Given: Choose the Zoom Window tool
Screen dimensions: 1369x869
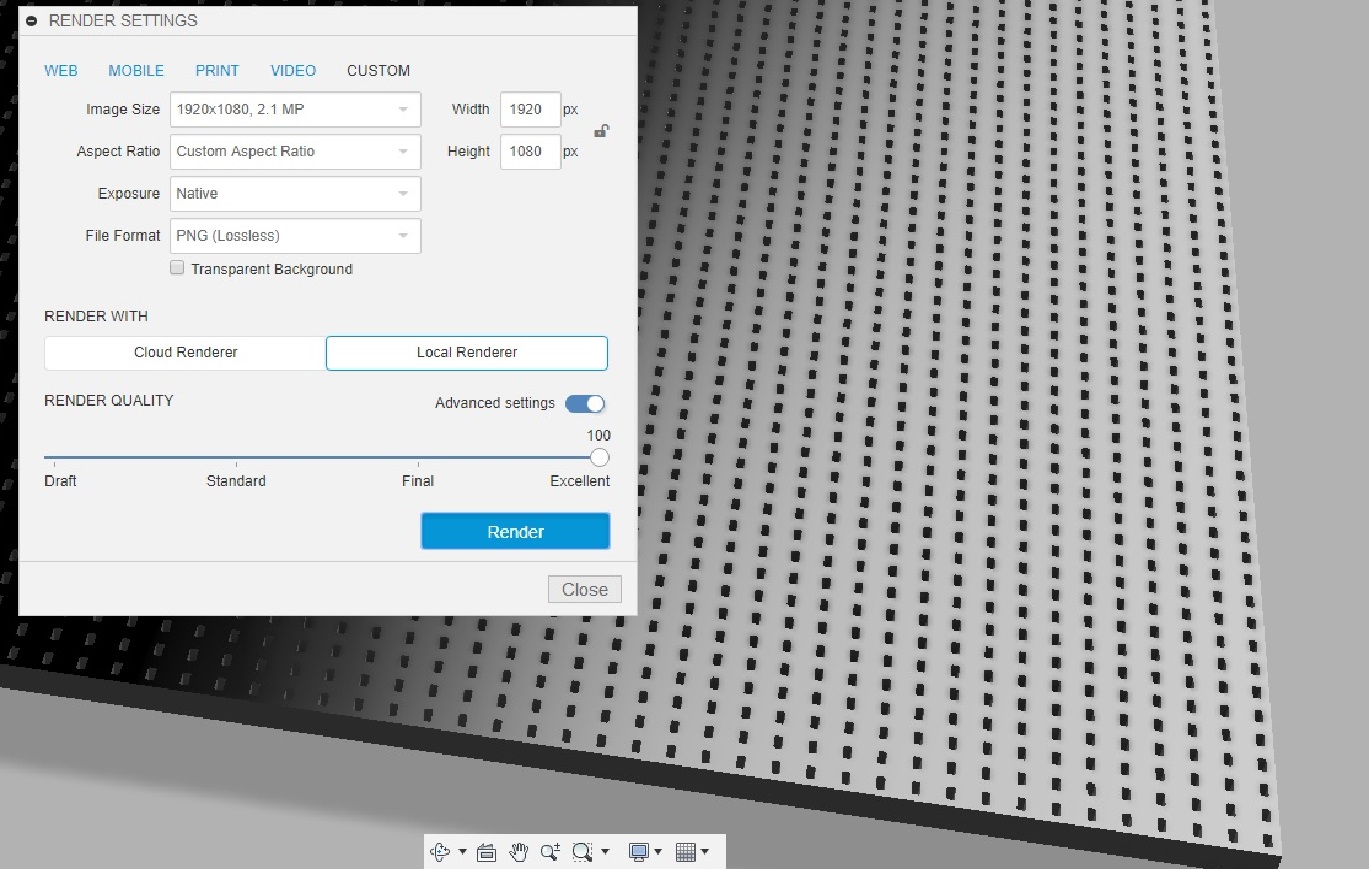Looking at the screenshot, I should click(583, 852).
